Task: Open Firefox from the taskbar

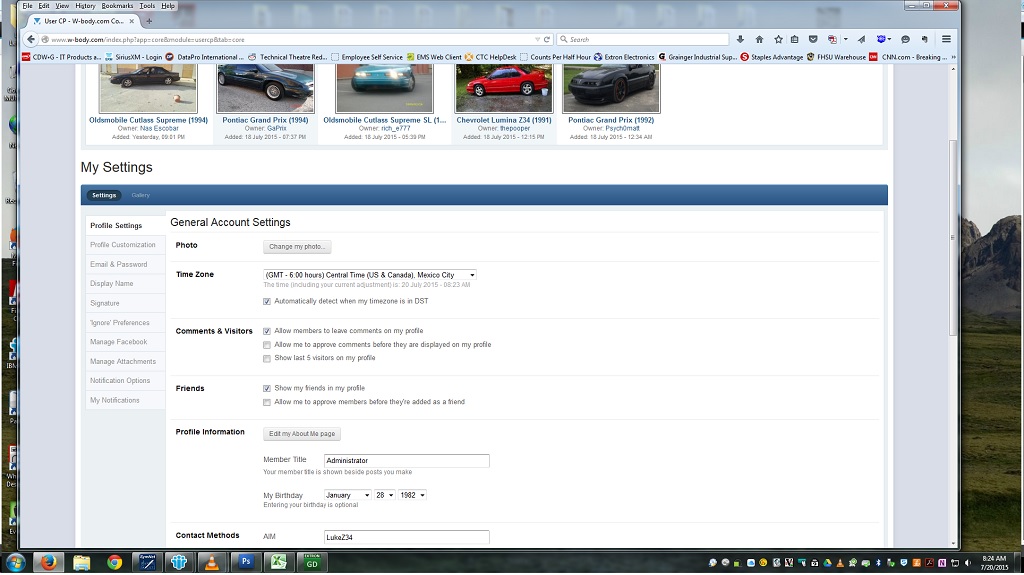Action: pos(48,562)
